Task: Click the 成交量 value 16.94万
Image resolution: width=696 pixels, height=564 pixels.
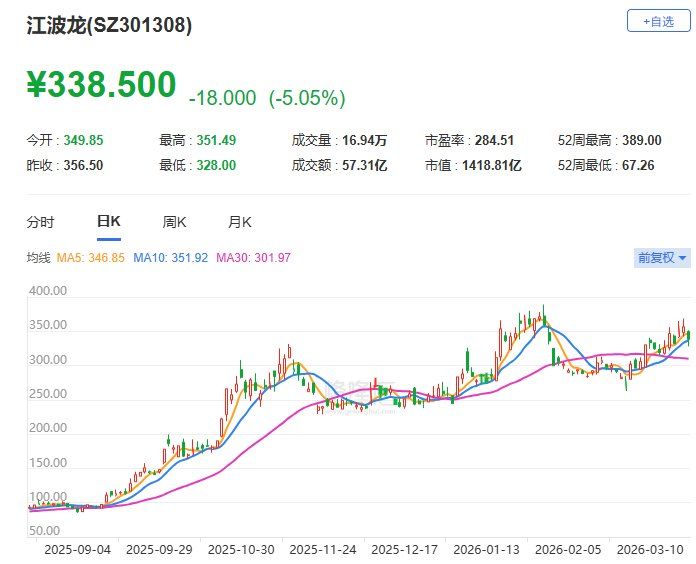Action: pos(364,140)
